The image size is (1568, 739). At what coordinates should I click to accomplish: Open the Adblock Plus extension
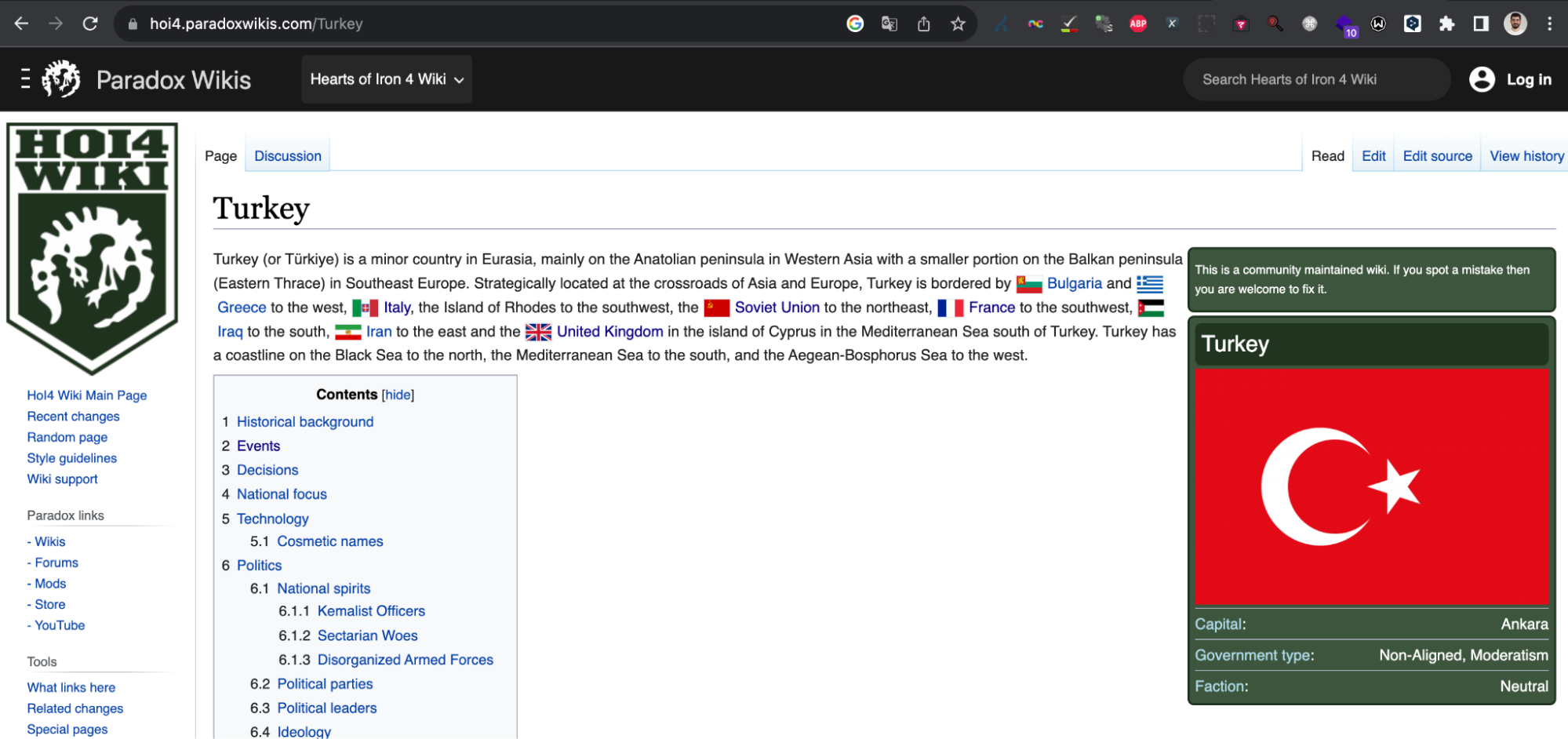tap(1138, 24)
